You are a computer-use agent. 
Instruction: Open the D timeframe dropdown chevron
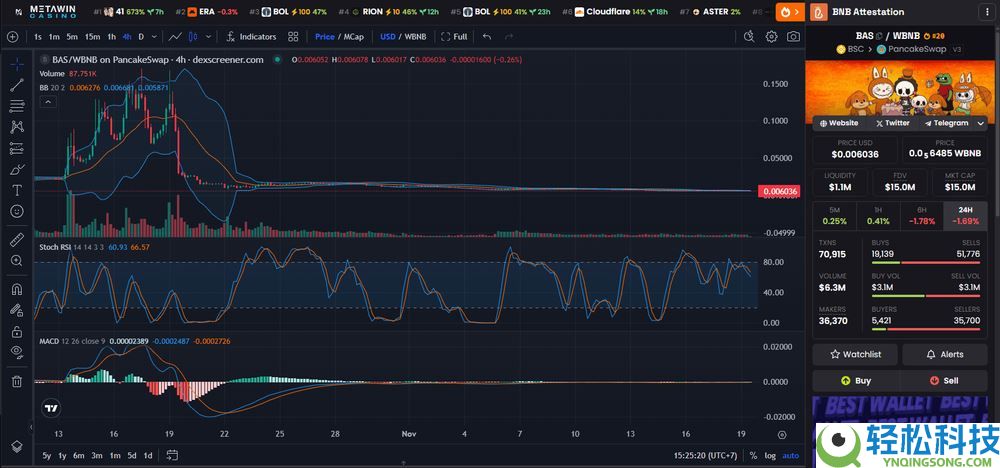(x=154, y=36)
